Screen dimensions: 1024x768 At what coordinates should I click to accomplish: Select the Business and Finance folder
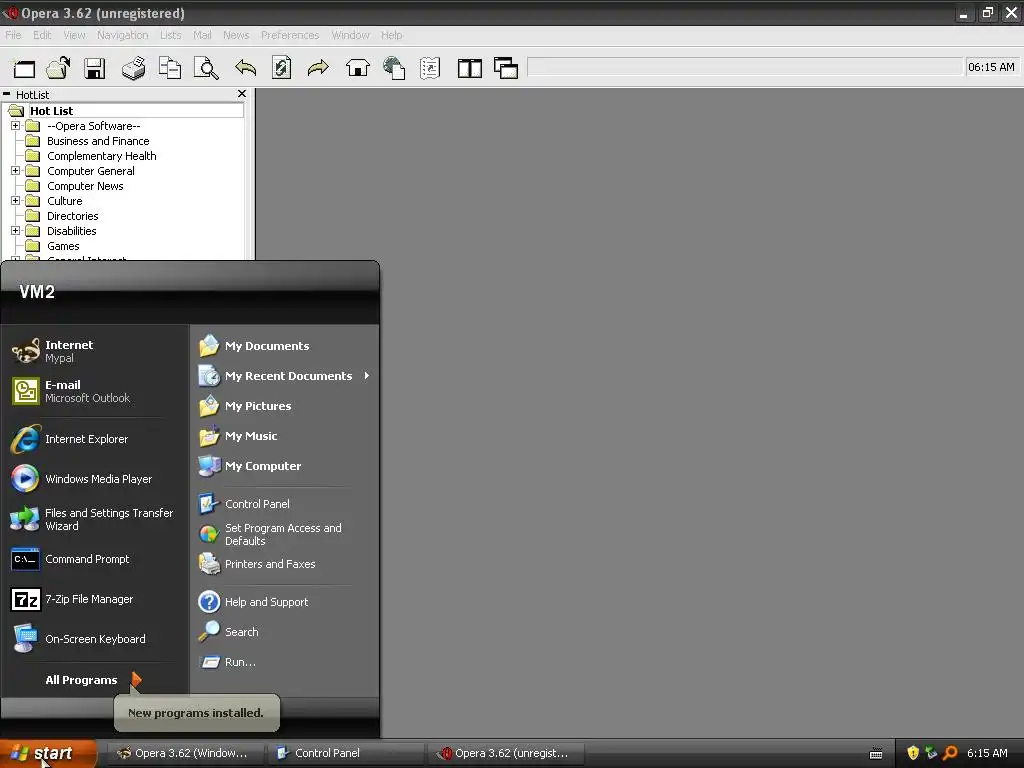(97, 141)
